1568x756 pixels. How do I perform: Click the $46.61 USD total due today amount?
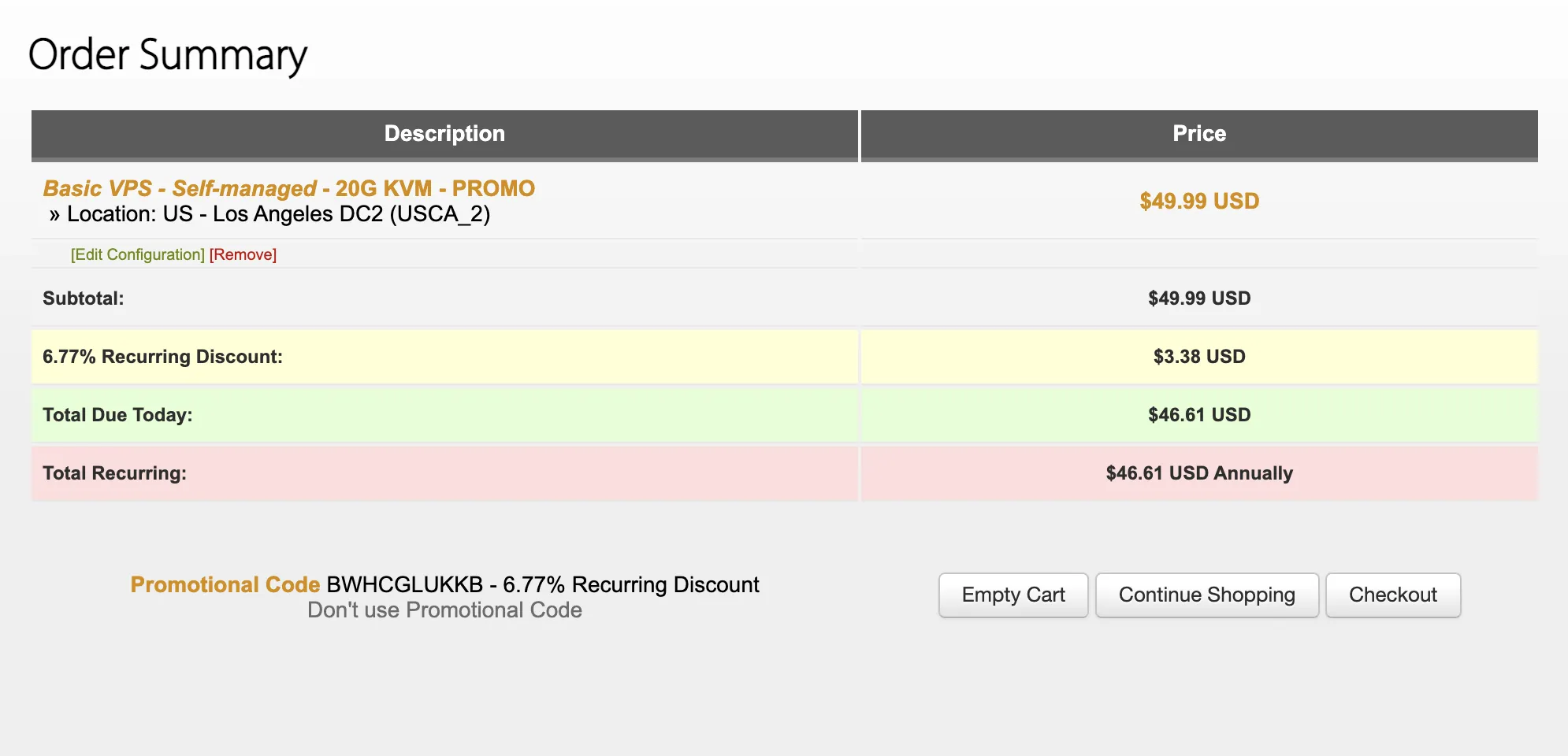[1198, 415]
